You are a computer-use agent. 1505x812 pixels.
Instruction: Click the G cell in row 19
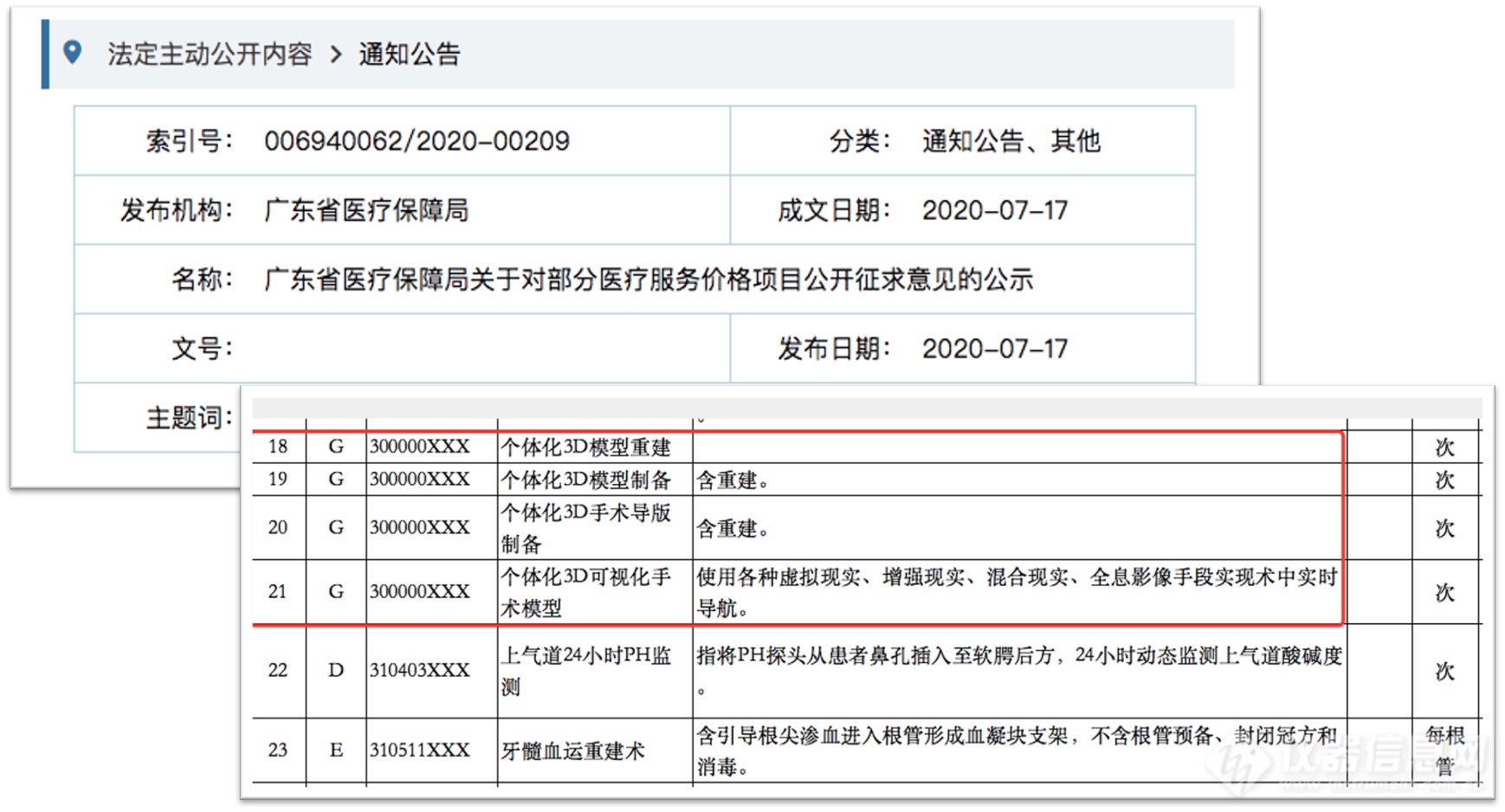336,480
